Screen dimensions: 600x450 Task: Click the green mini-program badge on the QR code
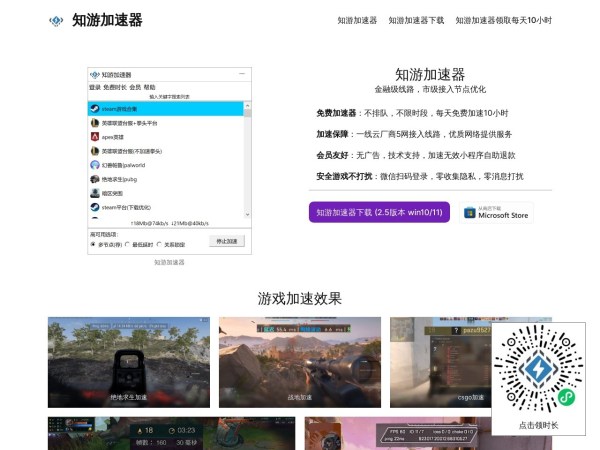(x=566, y=397)
